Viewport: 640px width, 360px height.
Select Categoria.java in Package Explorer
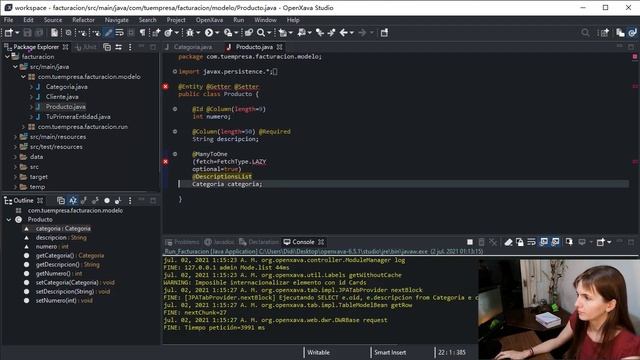pyautogui.click(x=66, y=87)
